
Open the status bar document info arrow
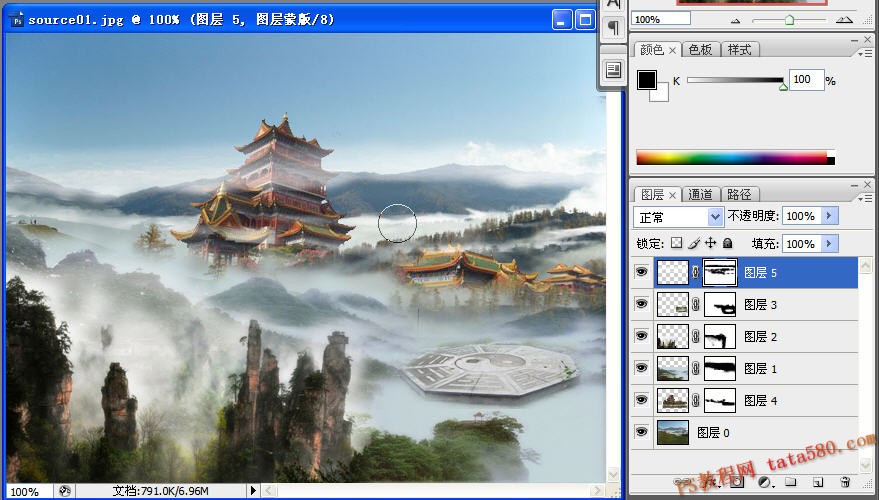pos(253,491)
